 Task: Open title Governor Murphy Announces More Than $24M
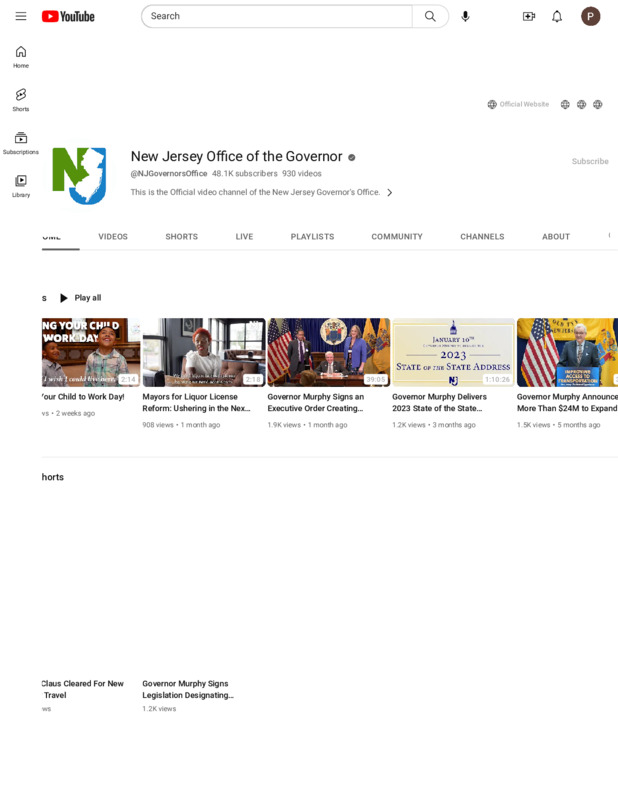tap(567, 403)
